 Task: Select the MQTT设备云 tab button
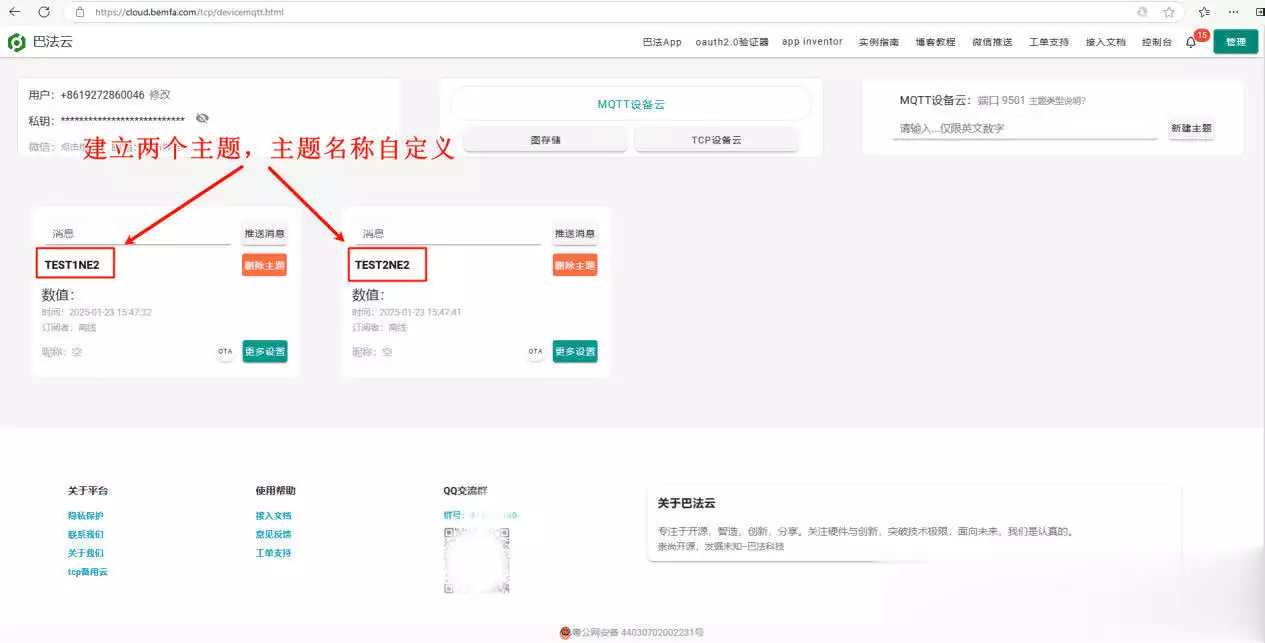(630, 104)
